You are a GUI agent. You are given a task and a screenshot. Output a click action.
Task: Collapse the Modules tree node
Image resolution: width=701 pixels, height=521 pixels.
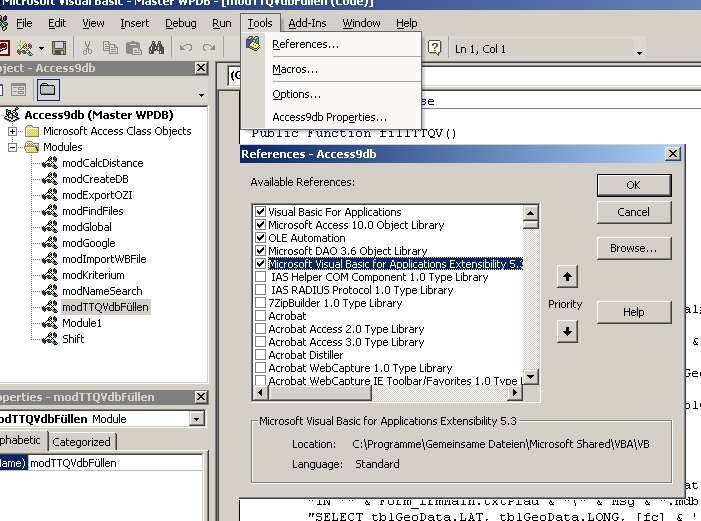[x=13, y=147]
